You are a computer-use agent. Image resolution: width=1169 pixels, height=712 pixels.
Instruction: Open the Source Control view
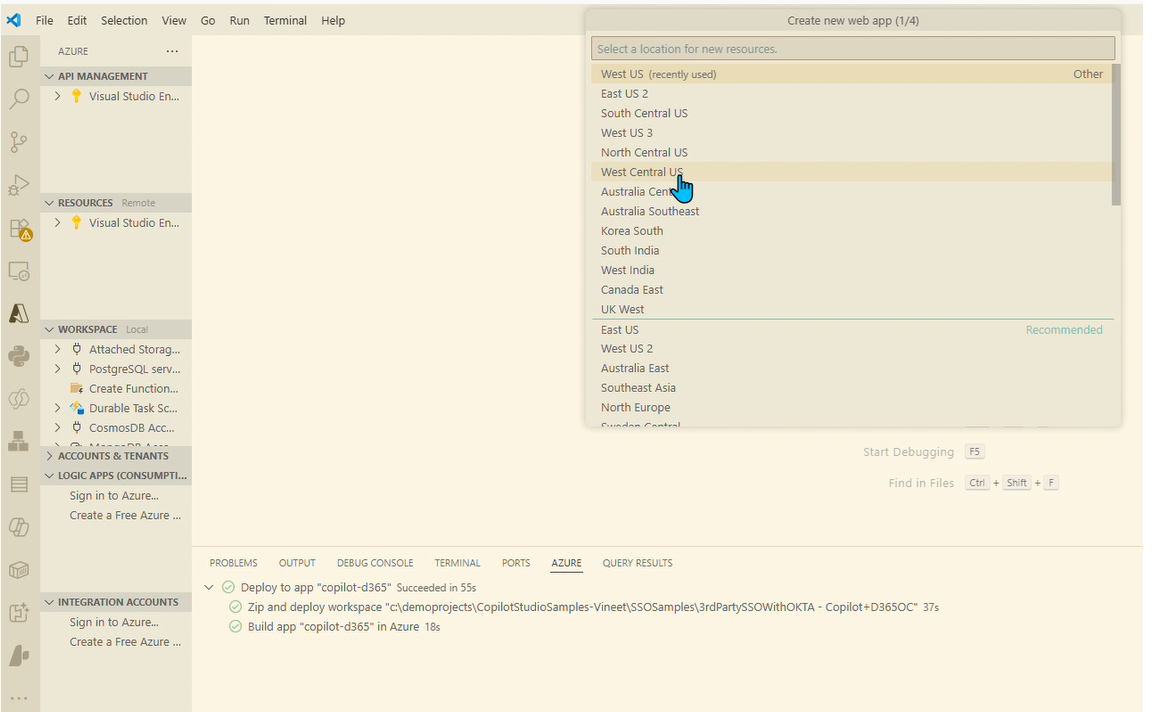[20, 142]
